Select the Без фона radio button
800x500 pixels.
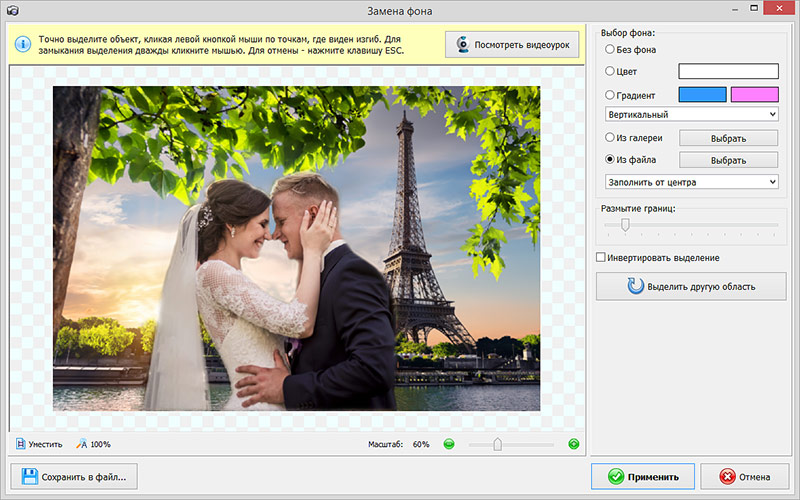(610, 49)
